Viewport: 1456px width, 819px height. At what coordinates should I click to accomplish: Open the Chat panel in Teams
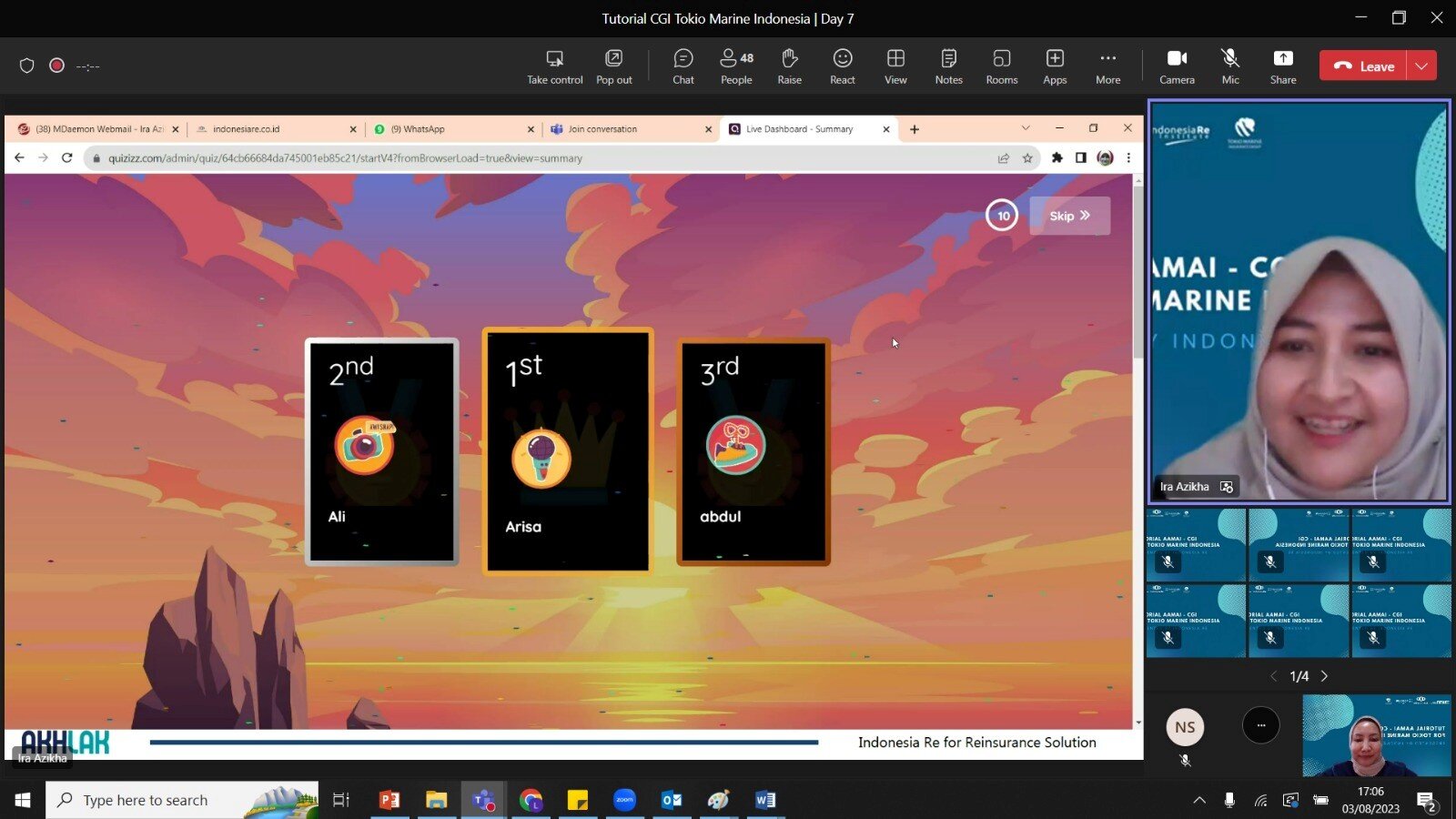(682, 66)
